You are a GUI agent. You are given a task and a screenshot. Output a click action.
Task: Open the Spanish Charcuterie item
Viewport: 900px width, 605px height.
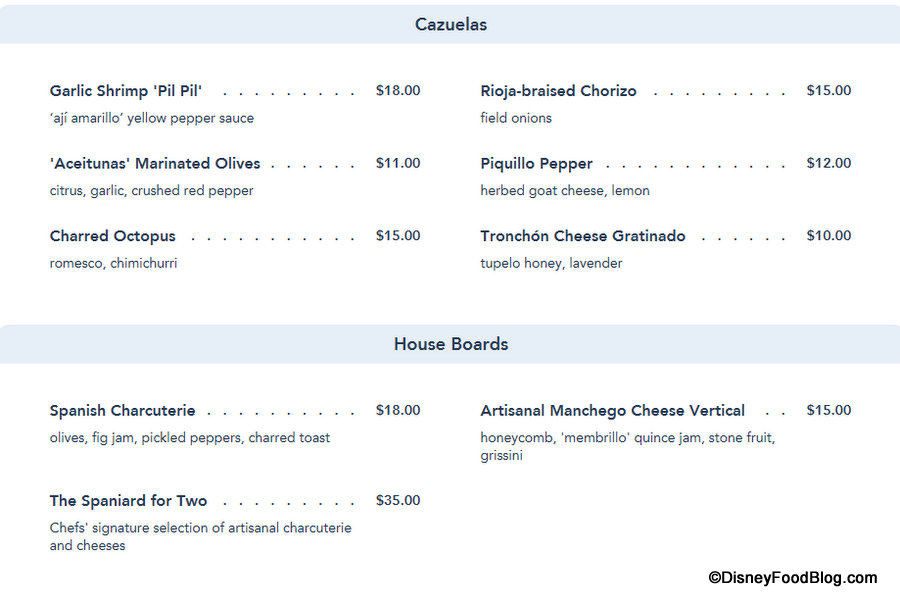coord(123,411)
